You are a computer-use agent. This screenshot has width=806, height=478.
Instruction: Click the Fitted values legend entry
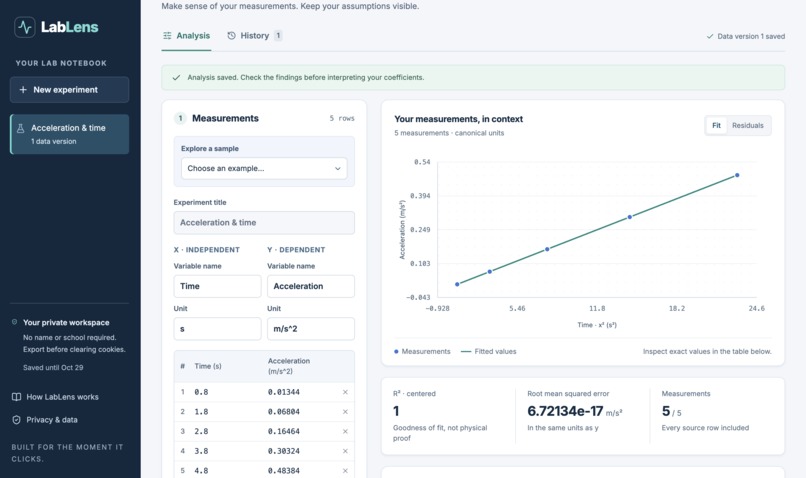point(489,352)
